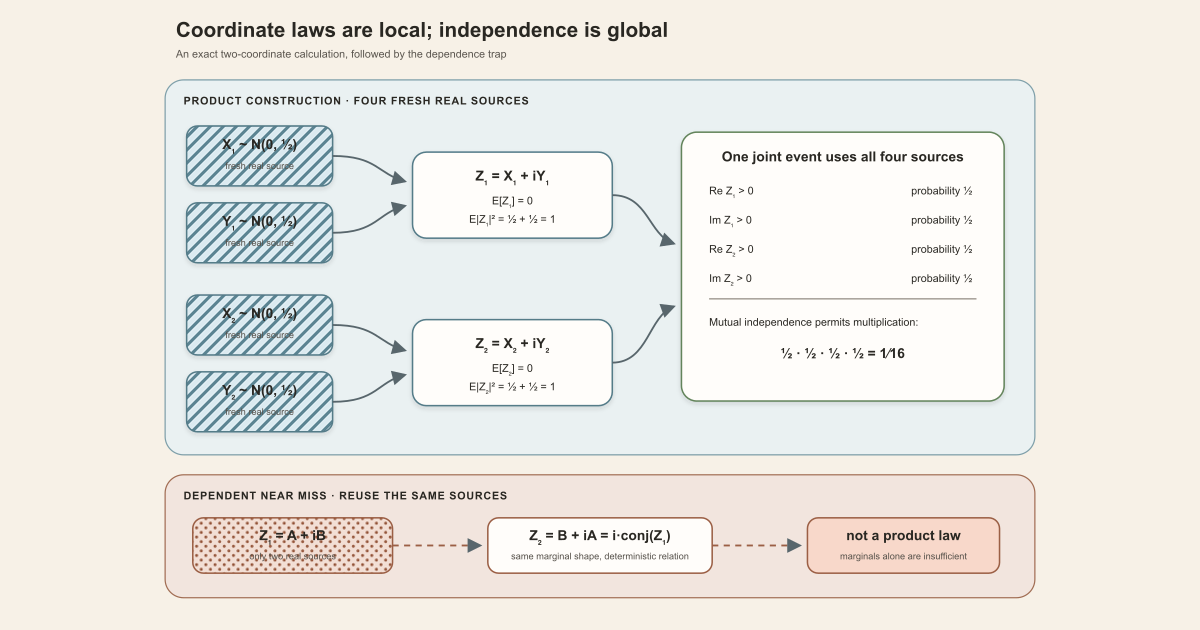This screenshot has height=630, width=1200.
Task: Click the Z₂ = X₂ + iY₂ node
Action: click(512, 363)
